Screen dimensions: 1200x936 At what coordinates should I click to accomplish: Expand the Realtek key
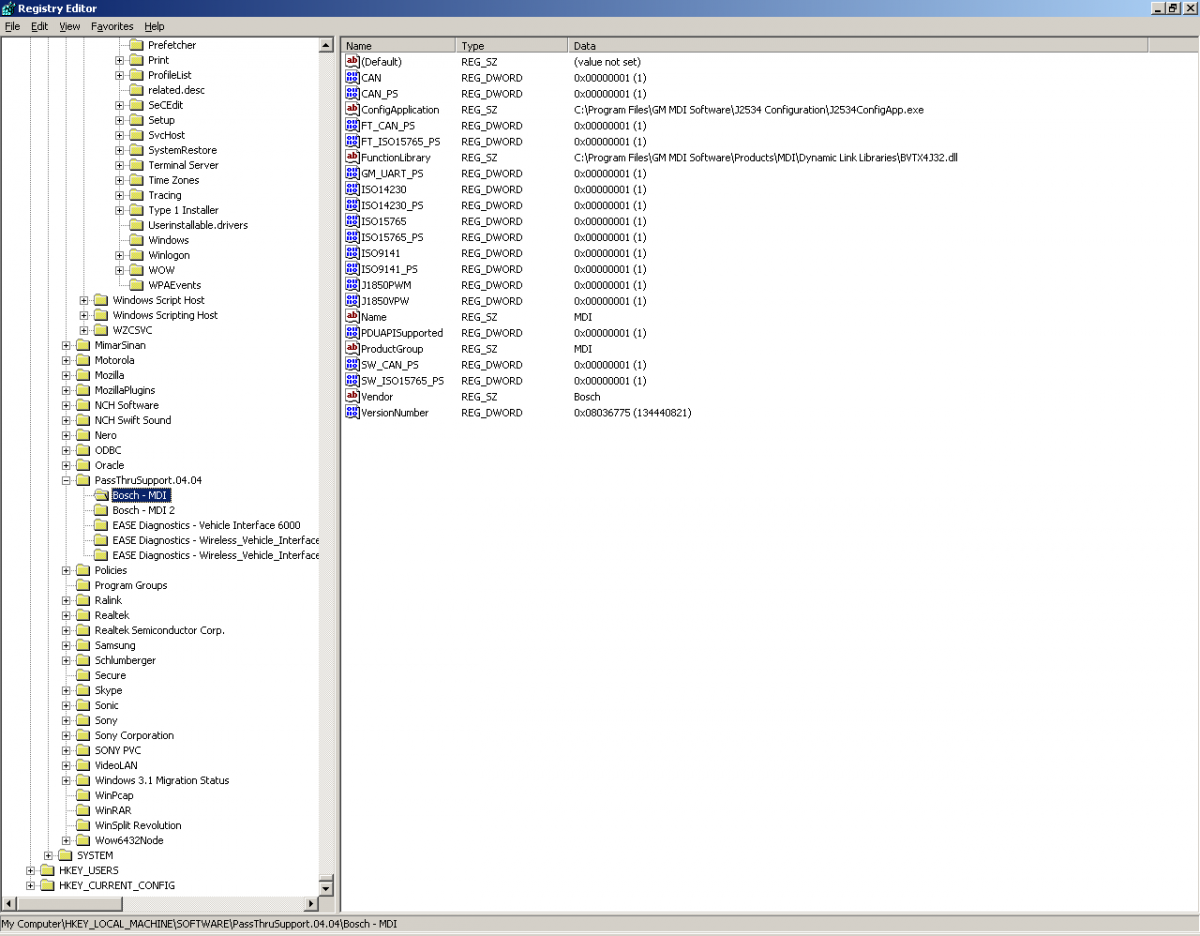click(x=66, y=615)
